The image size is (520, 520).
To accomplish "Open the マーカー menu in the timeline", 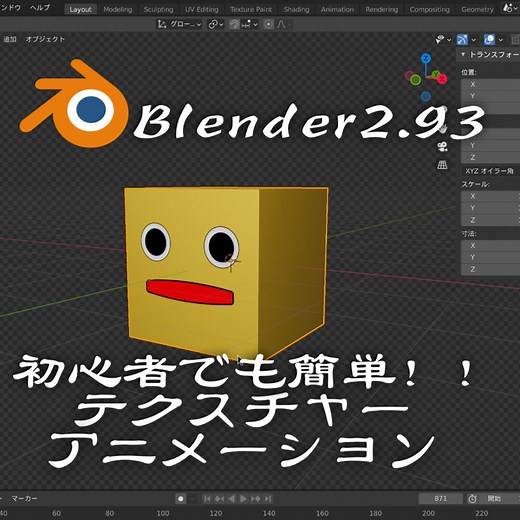I will point(24,499).
